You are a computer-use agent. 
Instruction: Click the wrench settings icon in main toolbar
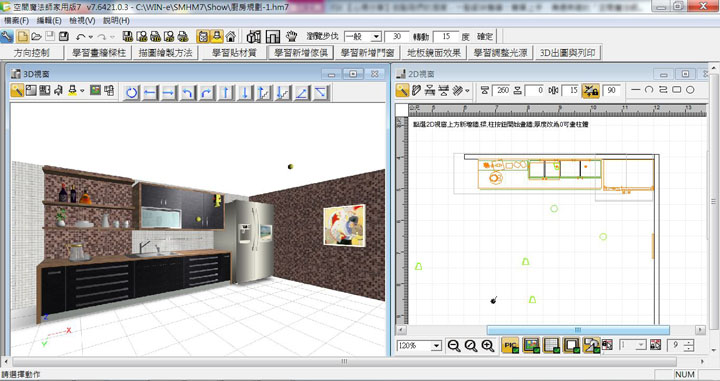click(x=7, y=36)
